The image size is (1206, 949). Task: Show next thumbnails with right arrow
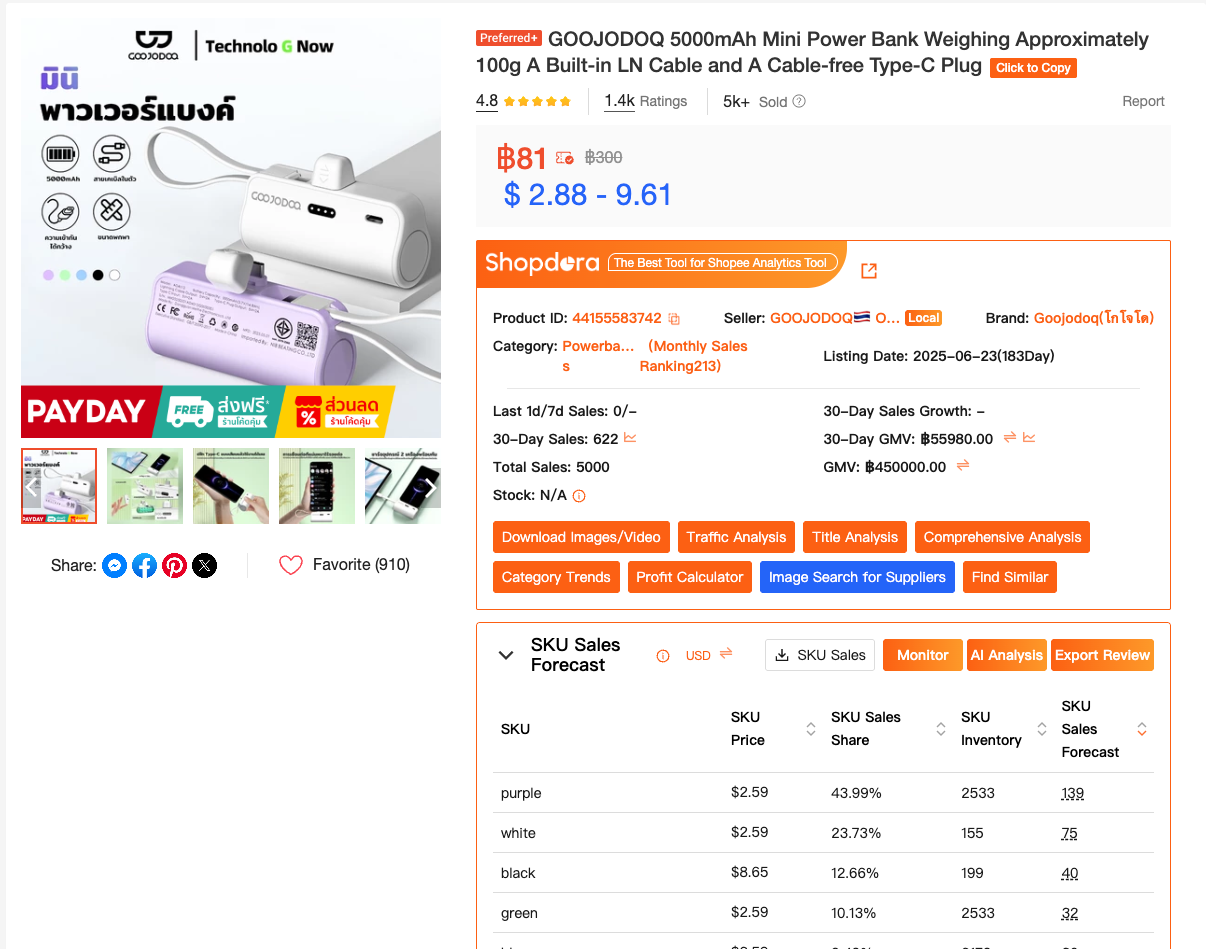click(x=430, y=487)
